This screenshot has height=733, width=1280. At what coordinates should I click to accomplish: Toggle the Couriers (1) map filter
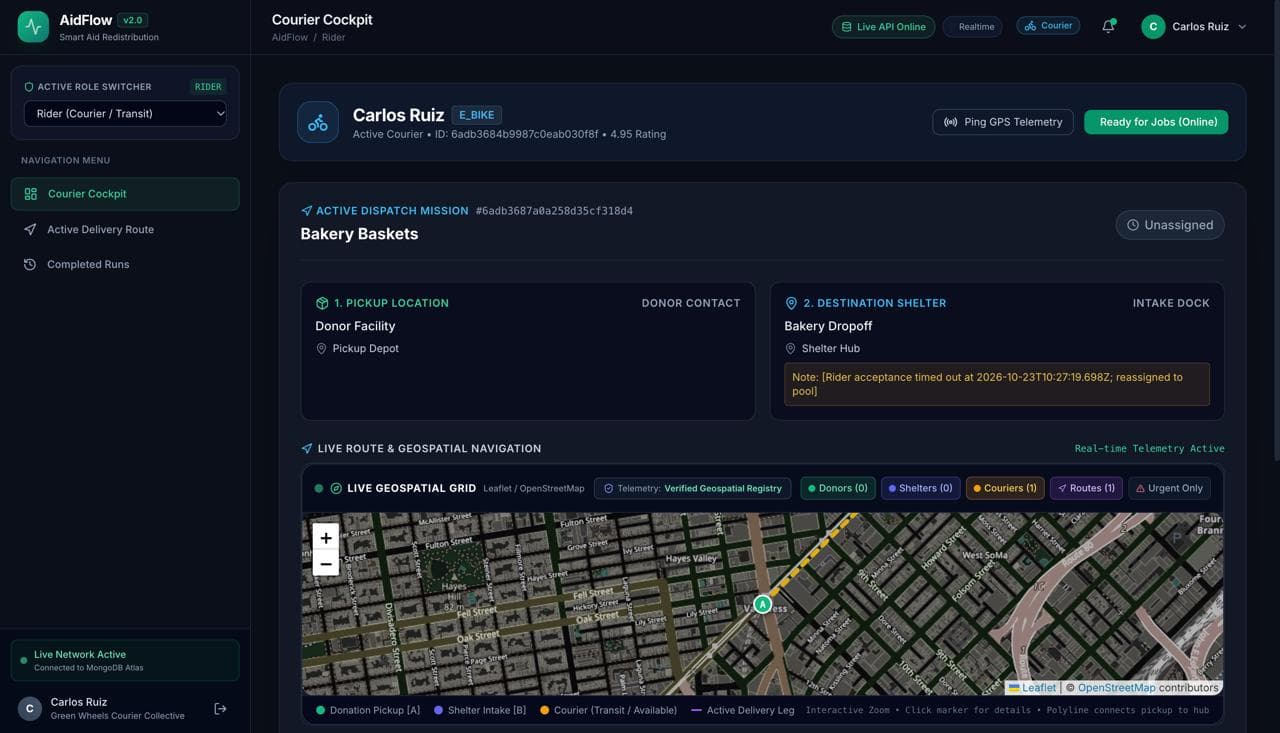tap(1005, 488)
